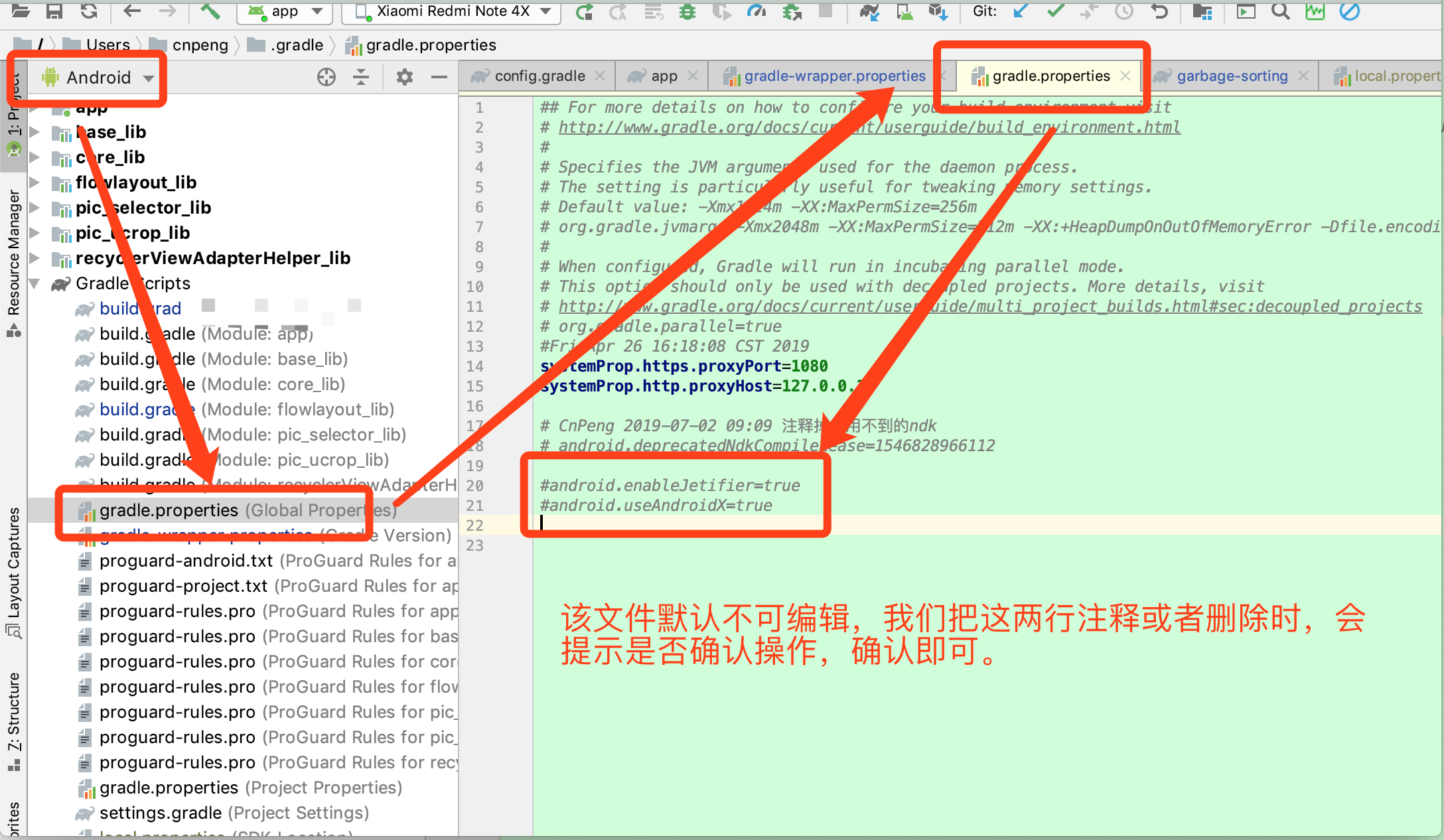Click the Open folder toolbar icon
Viewport: 1444px width, 840px height.
pyautogui.click(x=21, y=11)
